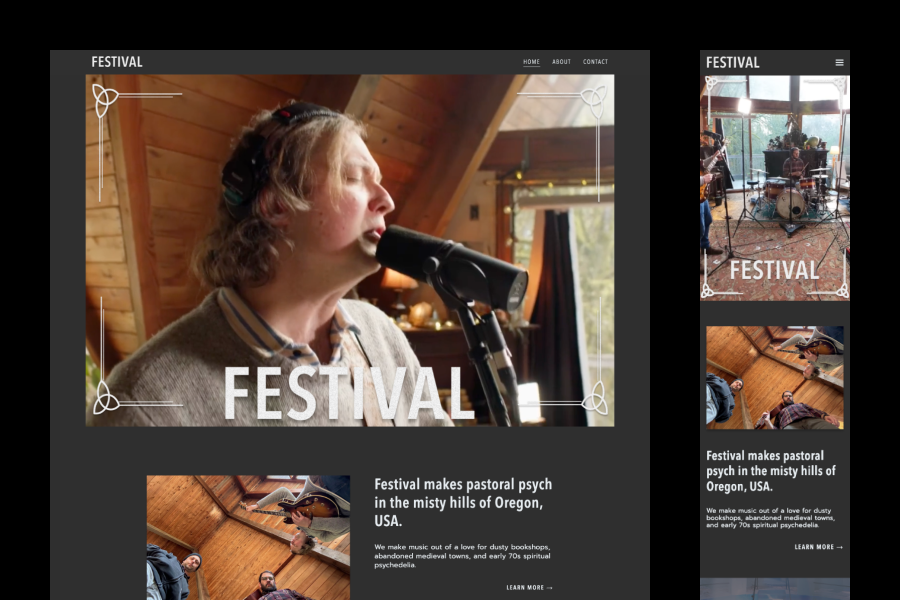The image size is (900, 600).
Task: Go to the HOME nav item
Action: 532,61
